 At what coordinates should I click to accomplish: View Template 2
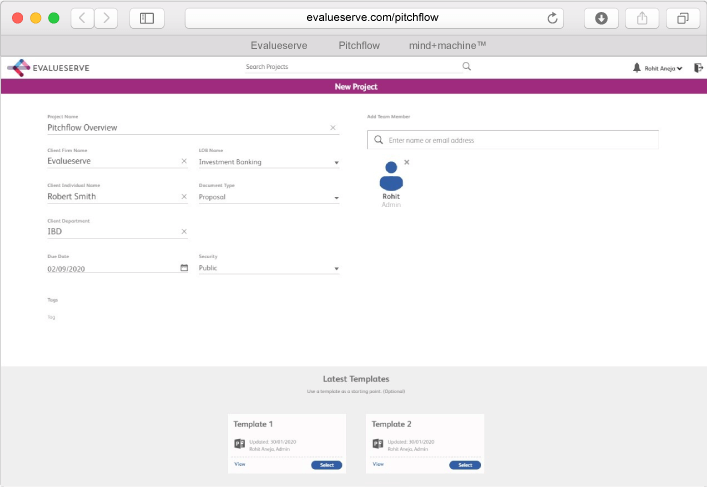(x=378, y=464)
